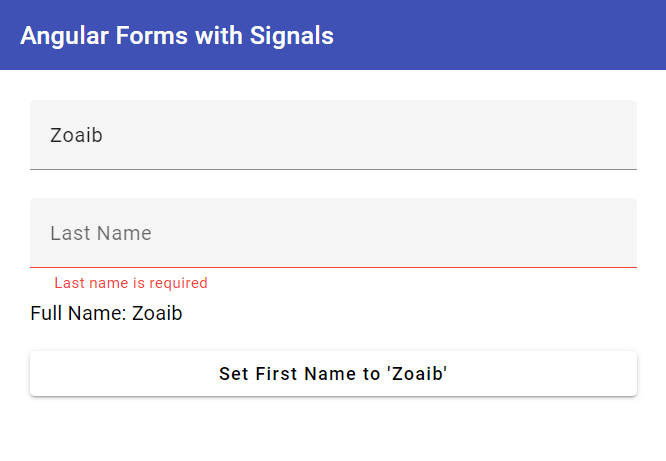This screenshot has width=666, height=461.
Task: Click the 'Set First Name to Zoaib' button
Action: (x=333, y=374)
